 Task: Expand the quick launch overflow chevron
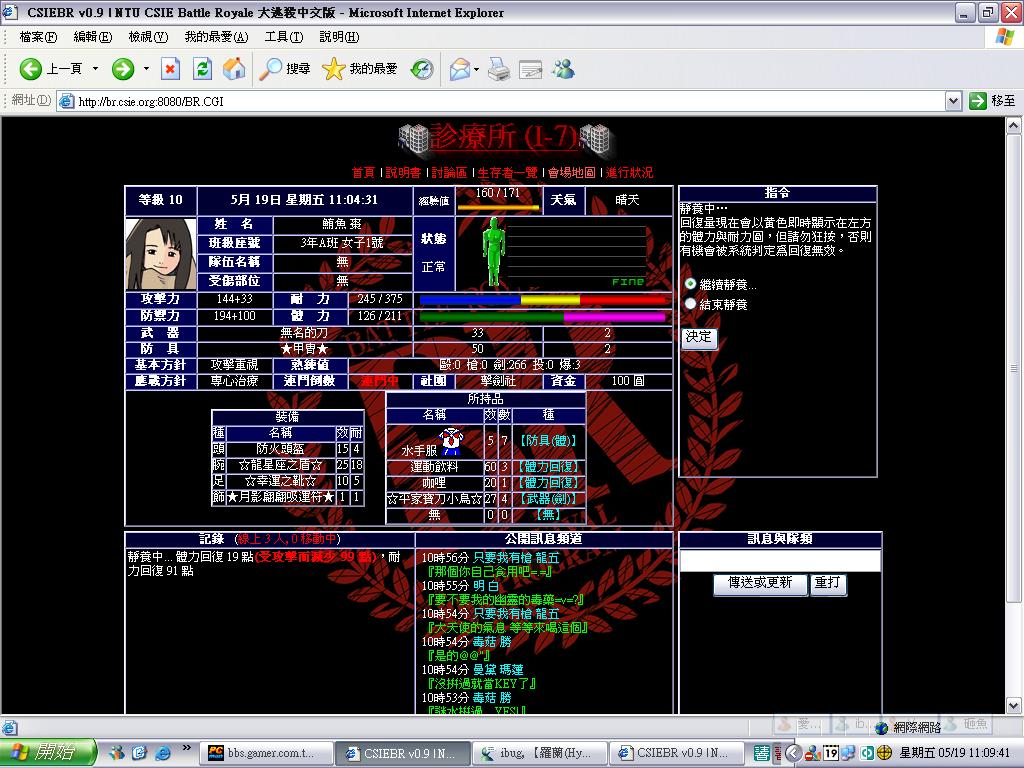187,748
